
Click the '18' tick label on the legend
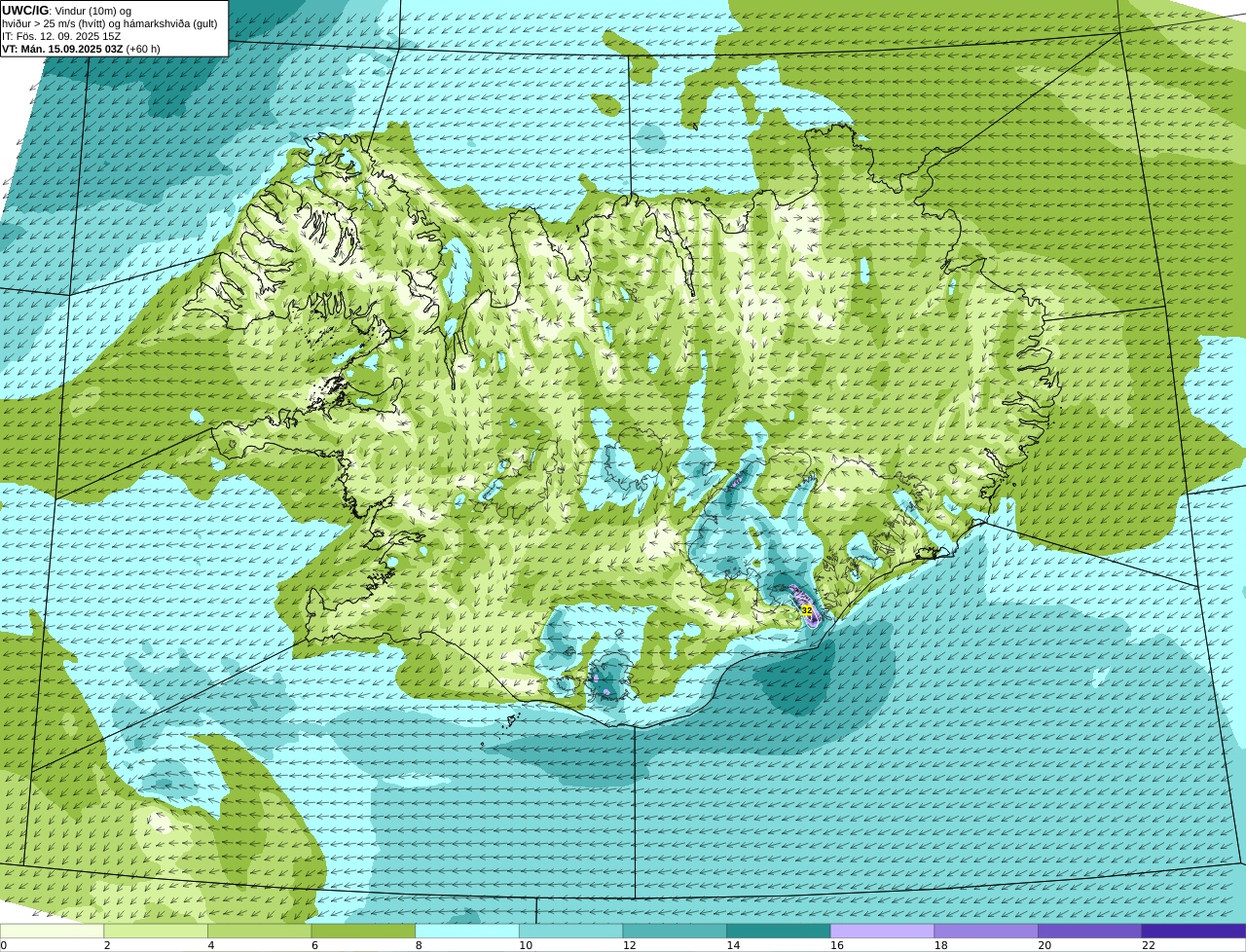(x=941, y=945)
